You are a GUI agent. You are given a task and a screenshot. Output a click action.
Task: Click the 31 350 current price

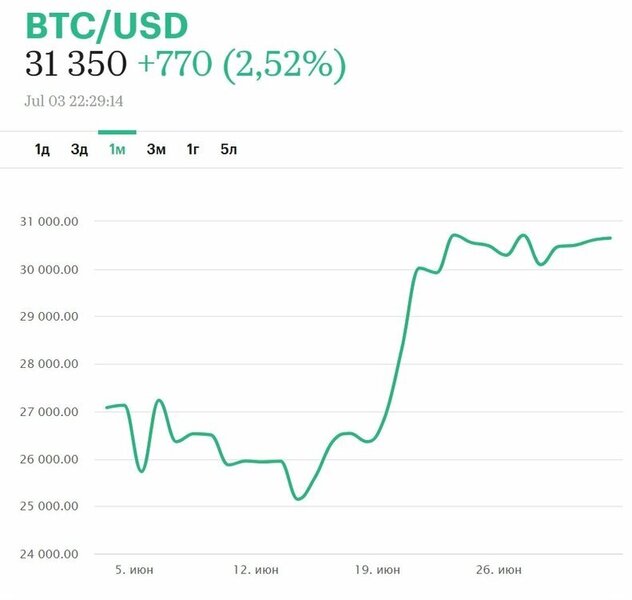point(75,66)
